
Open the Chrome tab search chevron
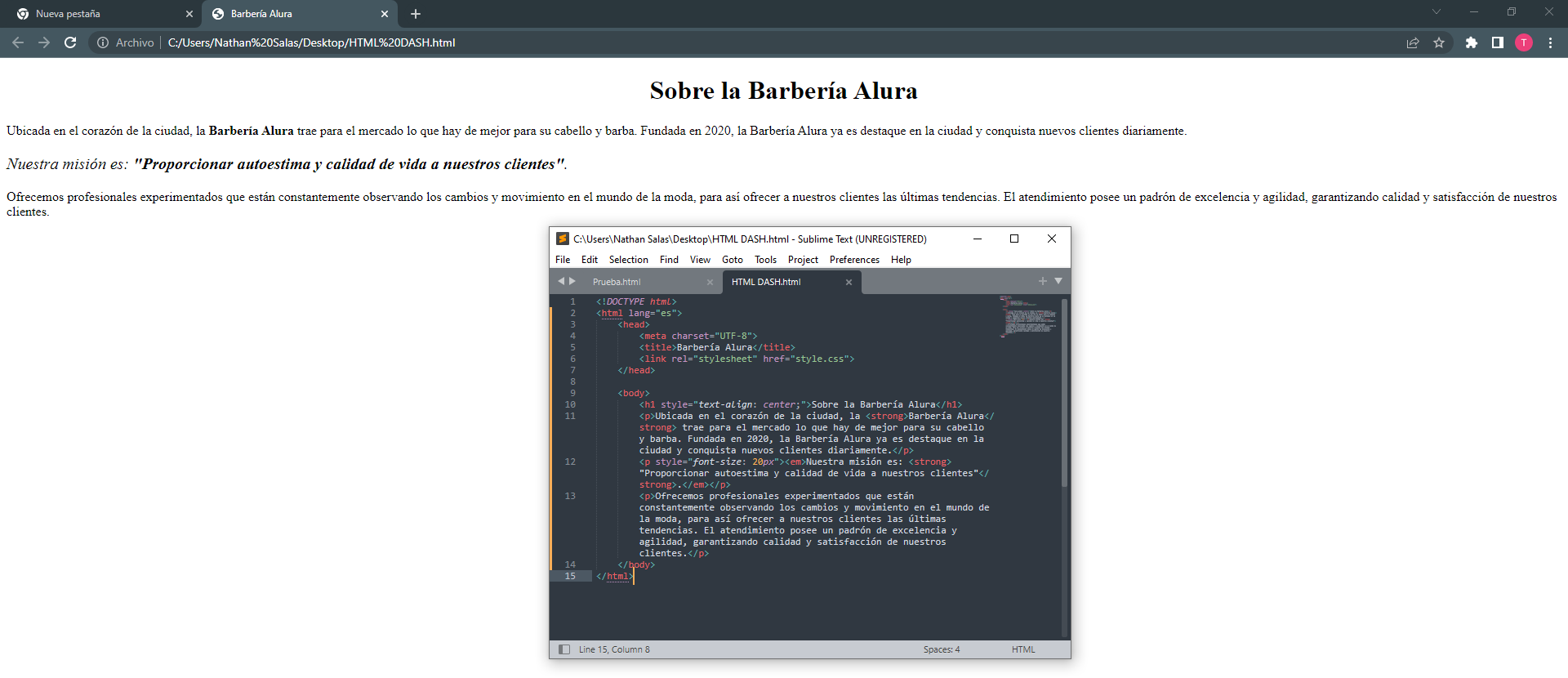(x=1437, y=11)
